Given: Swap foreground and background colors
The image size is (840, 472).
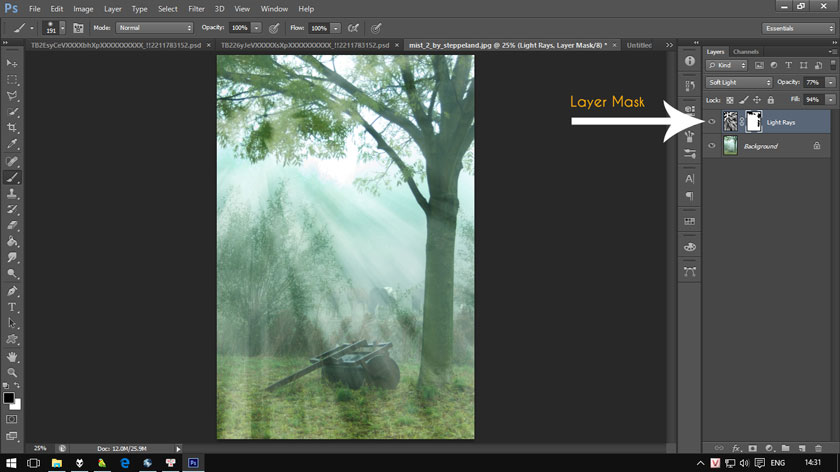Looking at the screenshot, I should 17,385.
